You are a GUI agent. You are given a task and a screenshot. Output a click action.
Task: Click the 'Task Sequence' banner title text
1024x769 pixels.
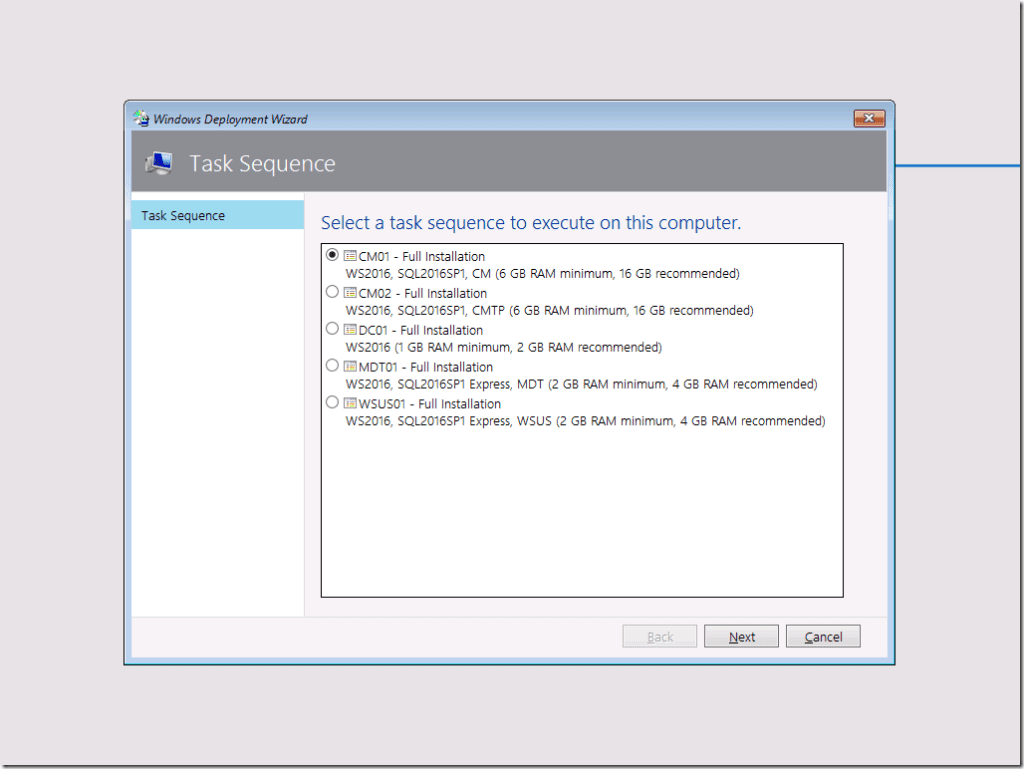[263, 163]
